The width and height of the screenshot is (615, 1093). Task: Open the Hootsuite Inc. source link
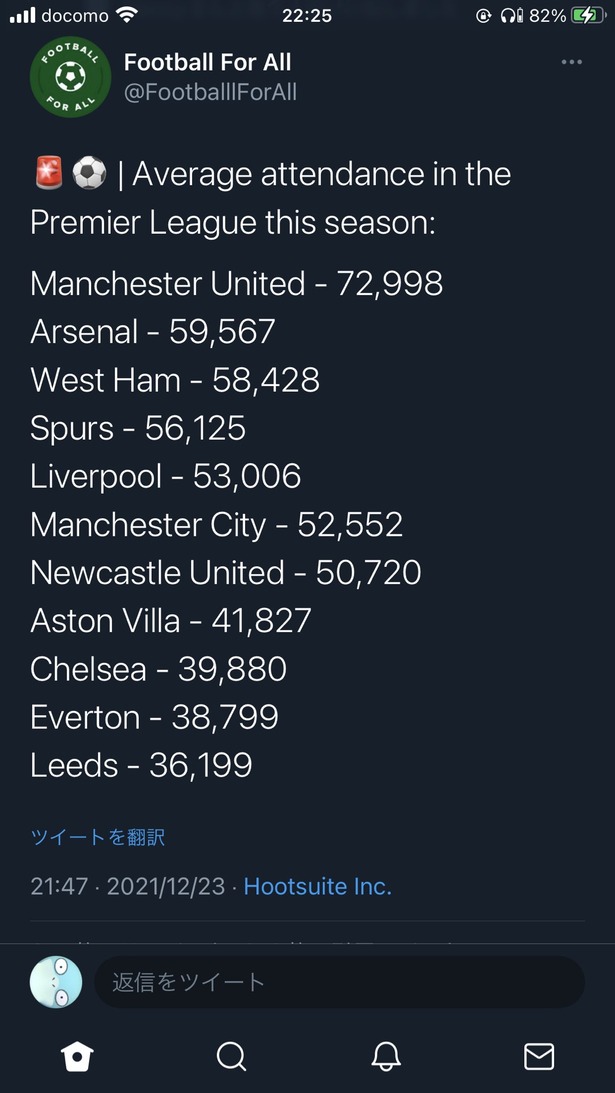(x=317, y=886)
